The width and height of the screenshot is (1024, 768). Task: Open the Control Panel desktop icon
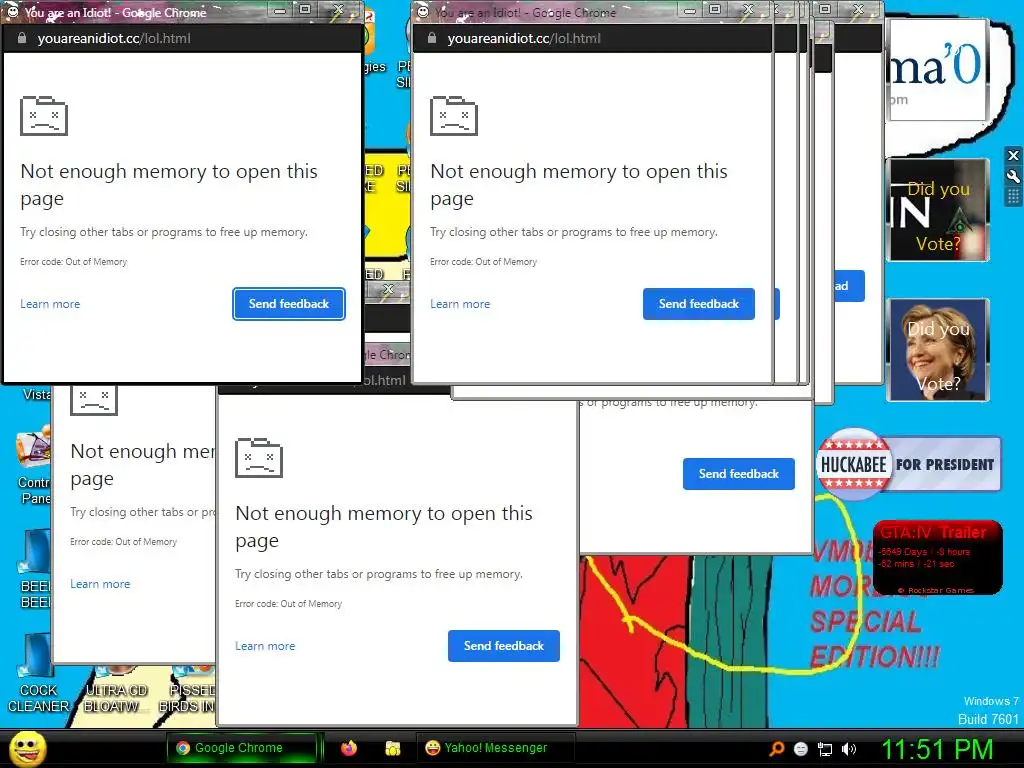34,464
